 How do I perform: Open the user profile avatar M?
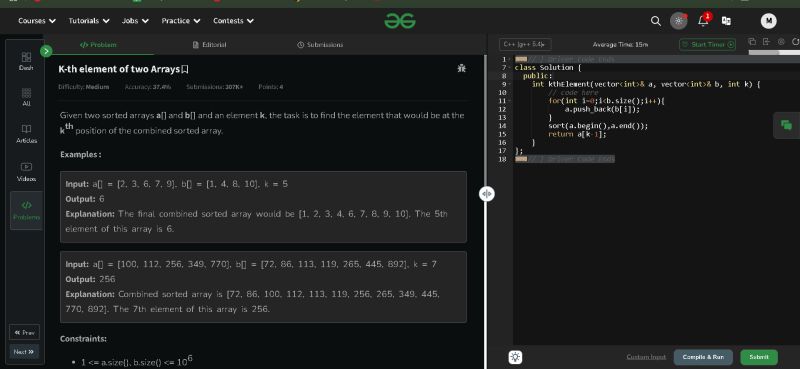click(768, 21)
